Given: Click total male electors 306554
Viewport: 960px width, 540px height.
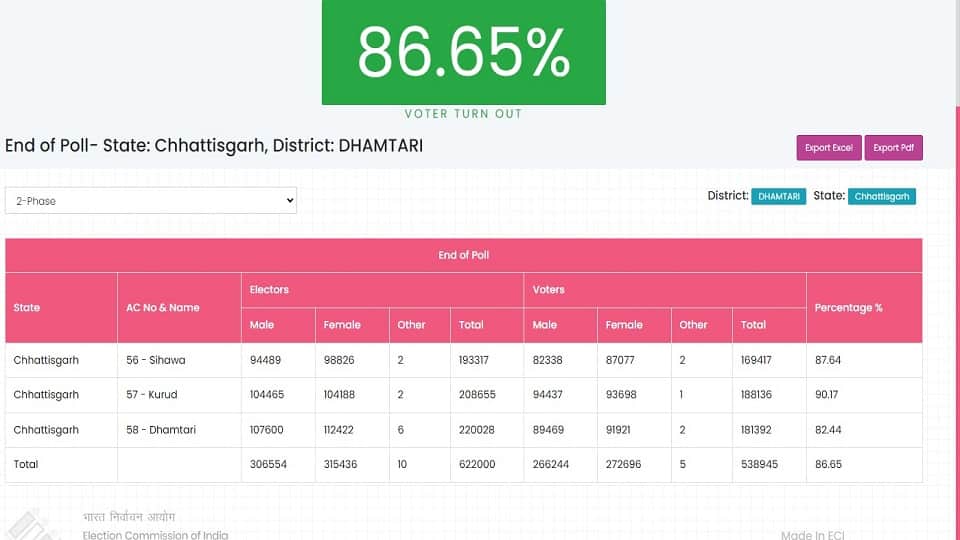Looking at the screenshot, I should point(268,464).
